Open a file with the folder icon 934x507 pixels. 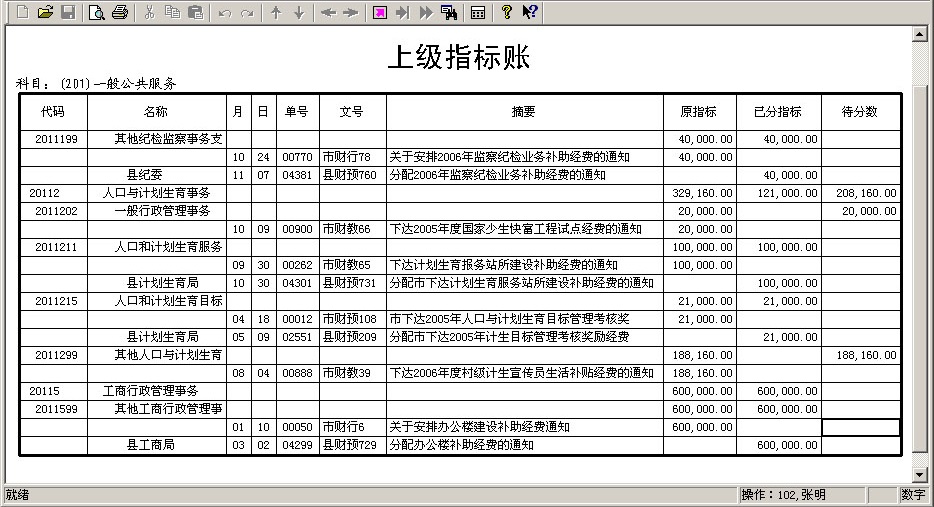45,12
